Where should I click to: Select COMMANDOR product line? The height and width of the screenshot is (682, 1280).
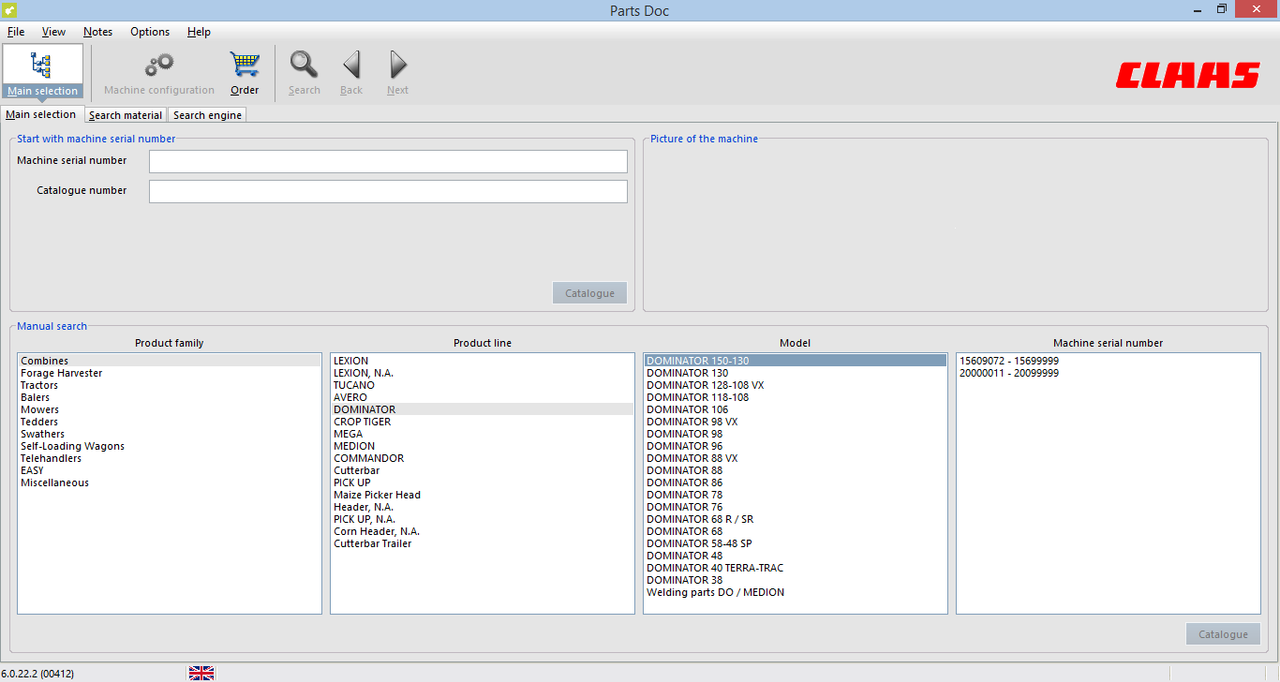[482, 458]
